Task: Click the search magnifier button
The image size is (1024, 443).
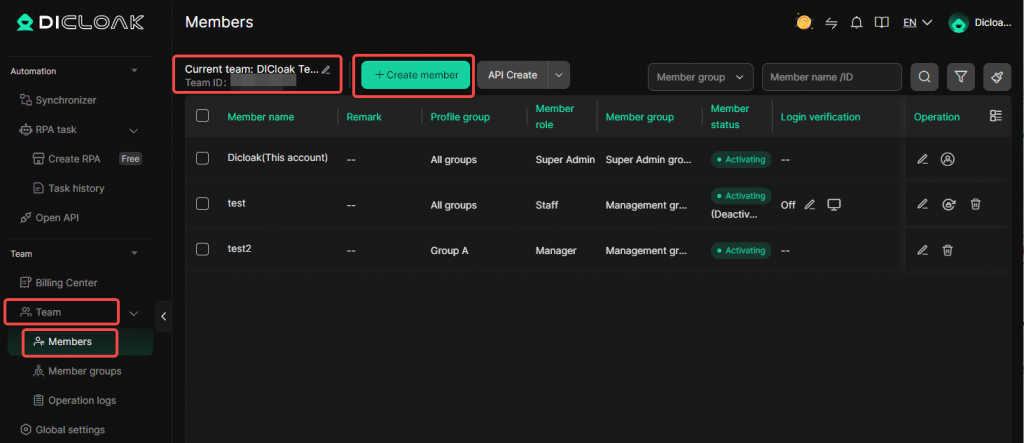Action: tap(924, 77)
